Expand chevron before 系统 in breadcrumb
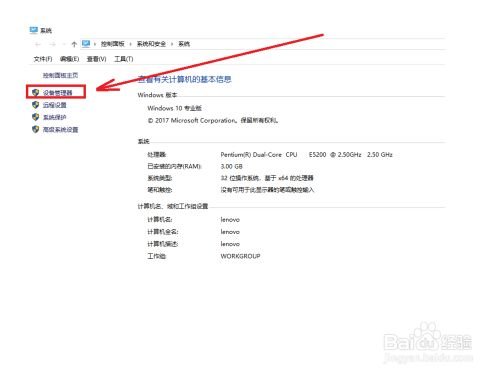Screen dimensions: 500x375 point(172,44)
